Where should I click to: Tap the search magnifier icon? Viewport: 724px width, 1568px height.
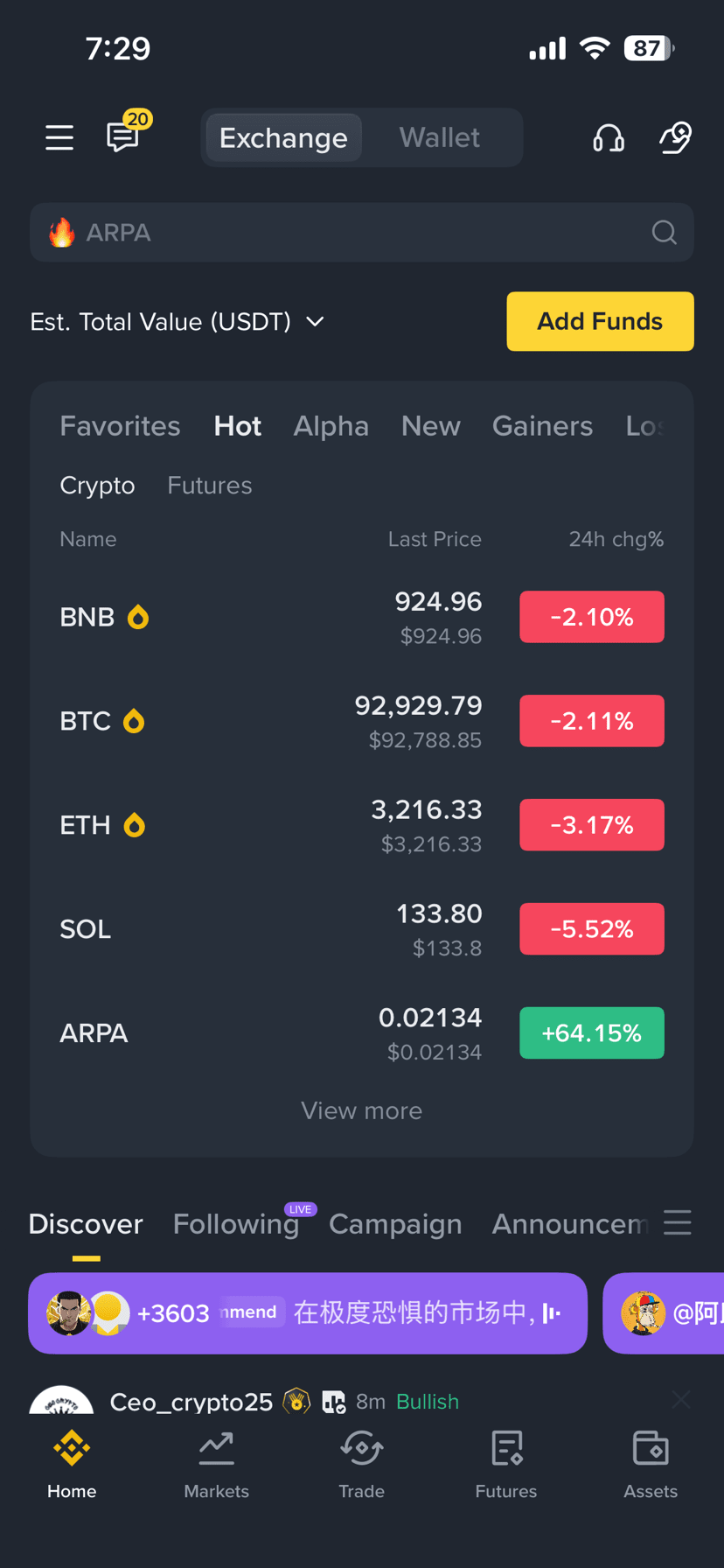665,233
